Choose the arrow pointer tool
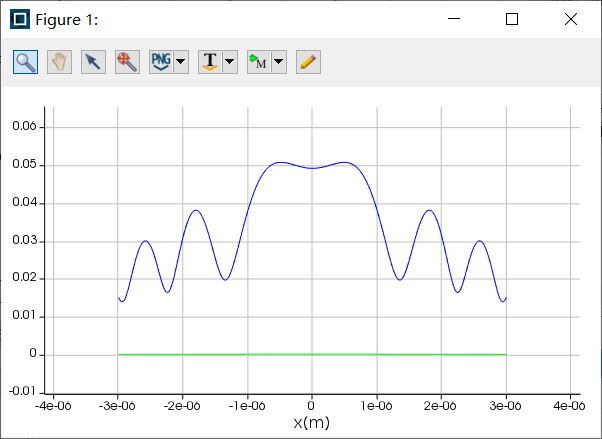 [93, 62]
